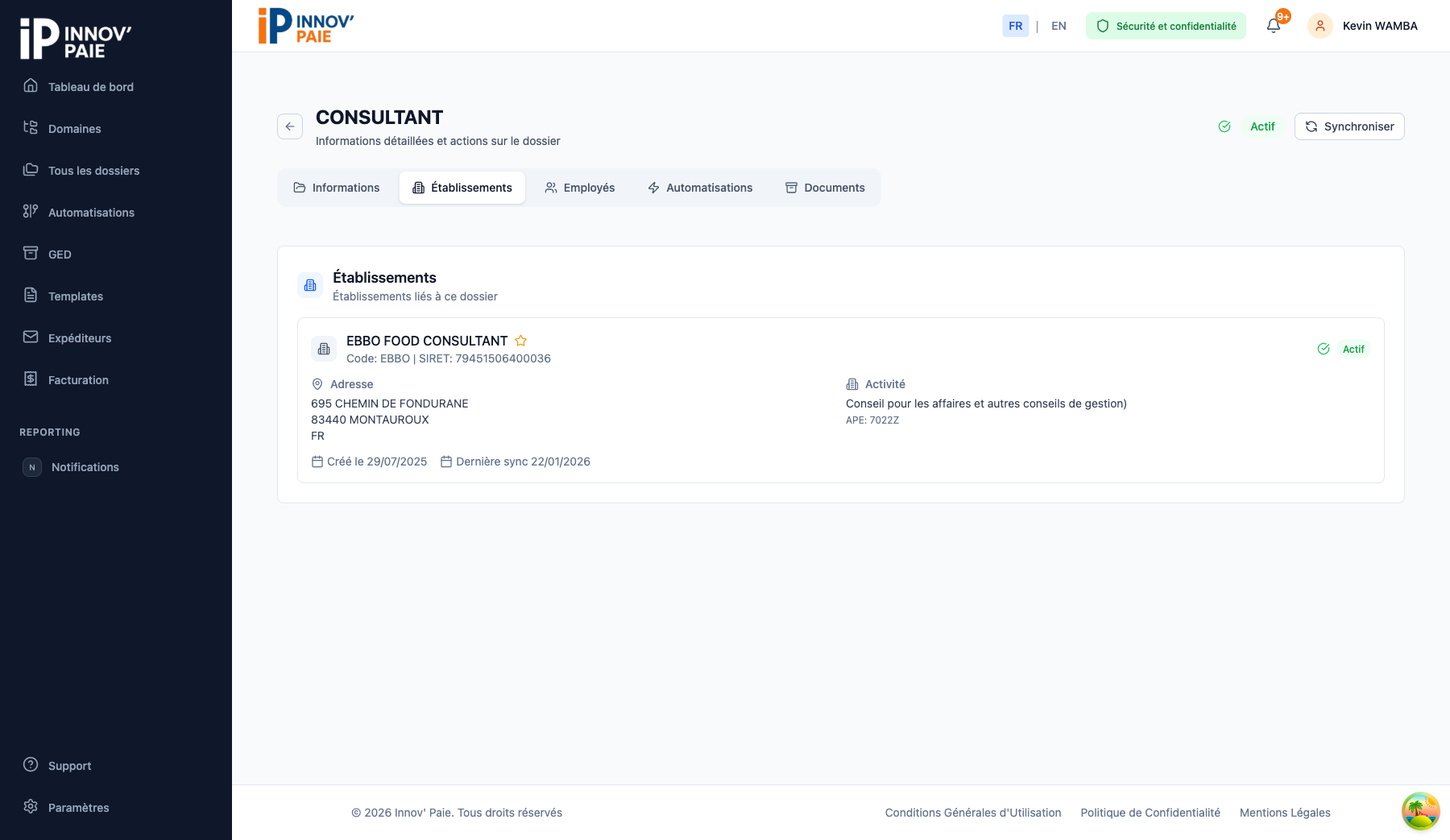Open the notifications bell icon
Viewport: 1450px width, 840px height.
click(1274, 26)
